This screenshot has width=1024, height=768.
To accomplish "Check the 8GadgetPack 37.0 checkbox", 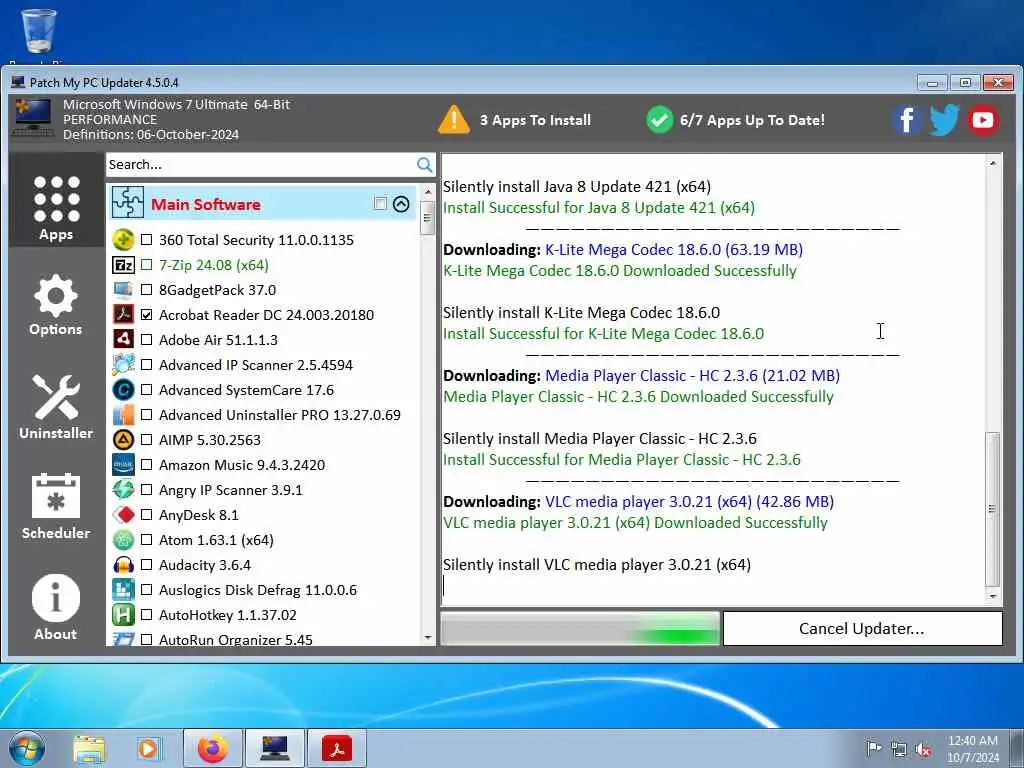I will pos(147,289).
